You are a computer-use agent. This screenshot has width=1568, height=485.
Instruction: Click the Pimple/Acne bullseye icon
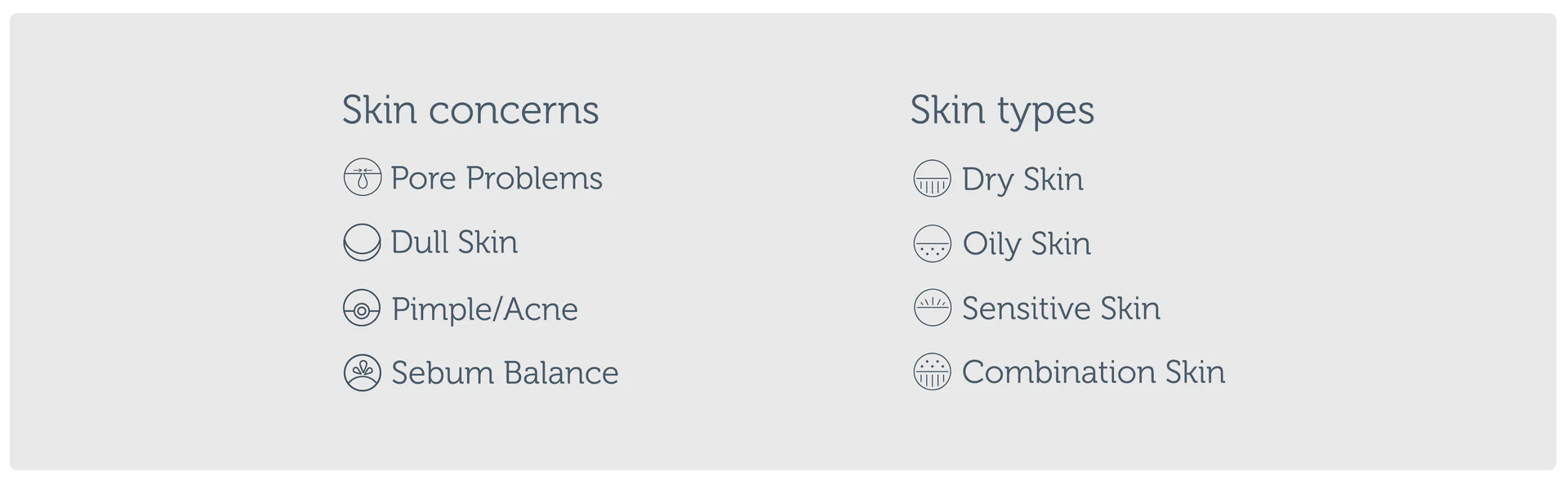[362, 309]
